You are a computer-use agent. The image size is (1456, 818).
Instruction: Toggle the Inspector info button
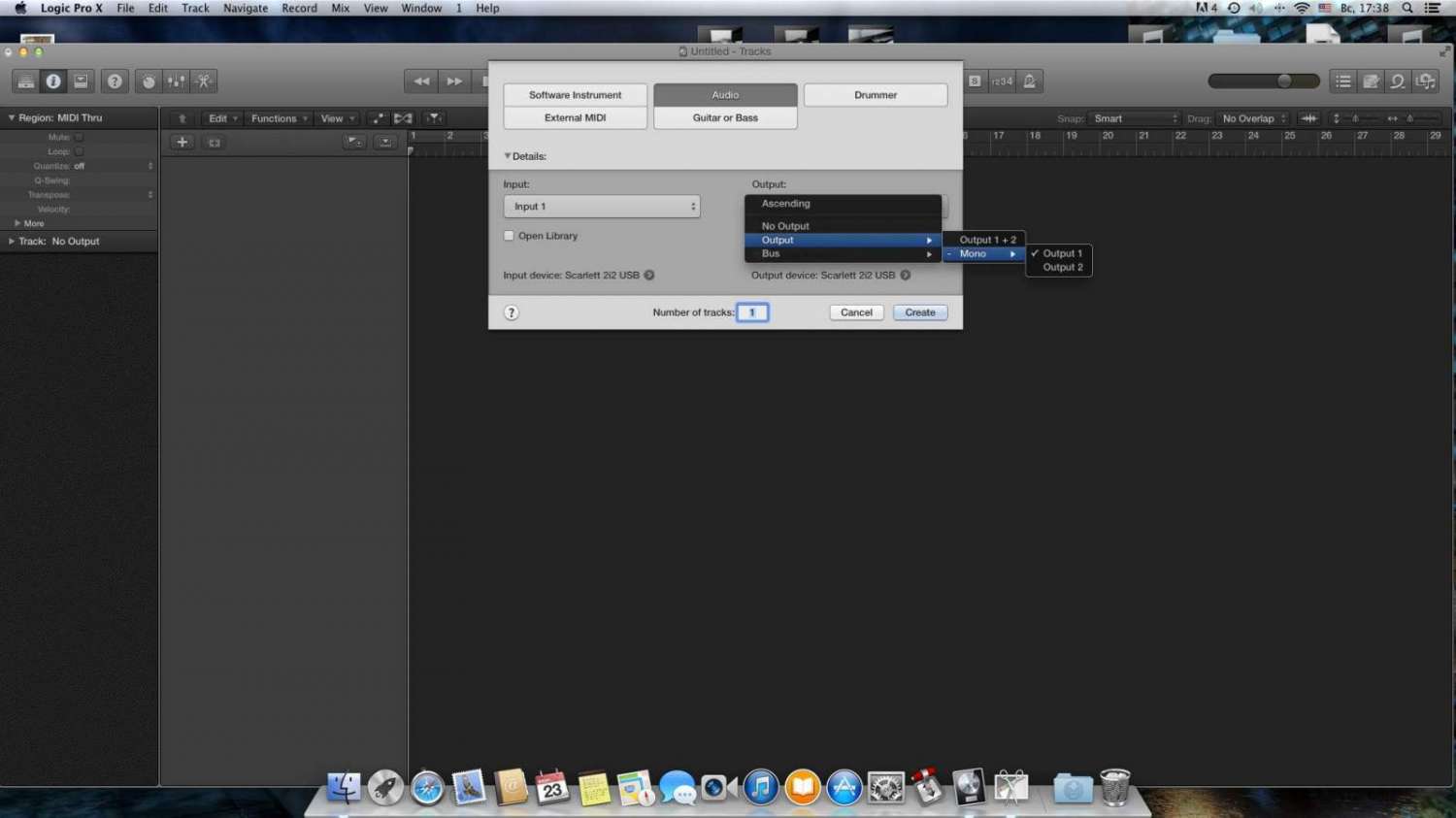pos(53,82)
